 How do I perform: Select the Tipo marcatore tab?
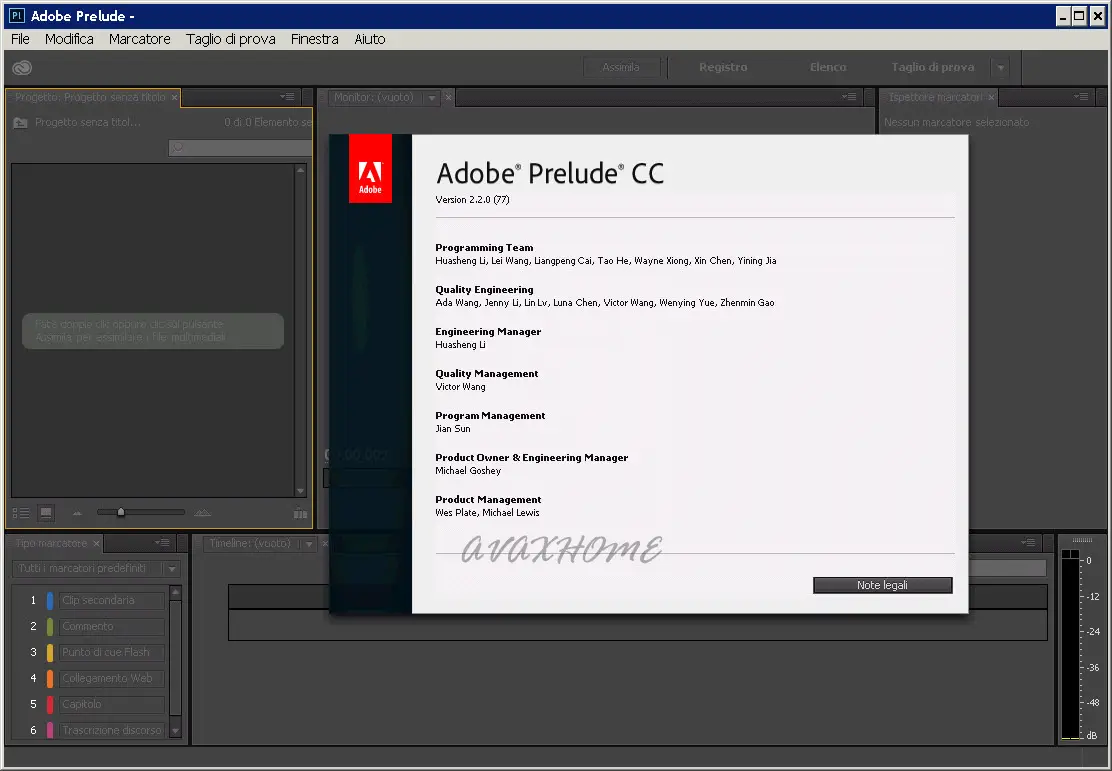pos(51,543)
